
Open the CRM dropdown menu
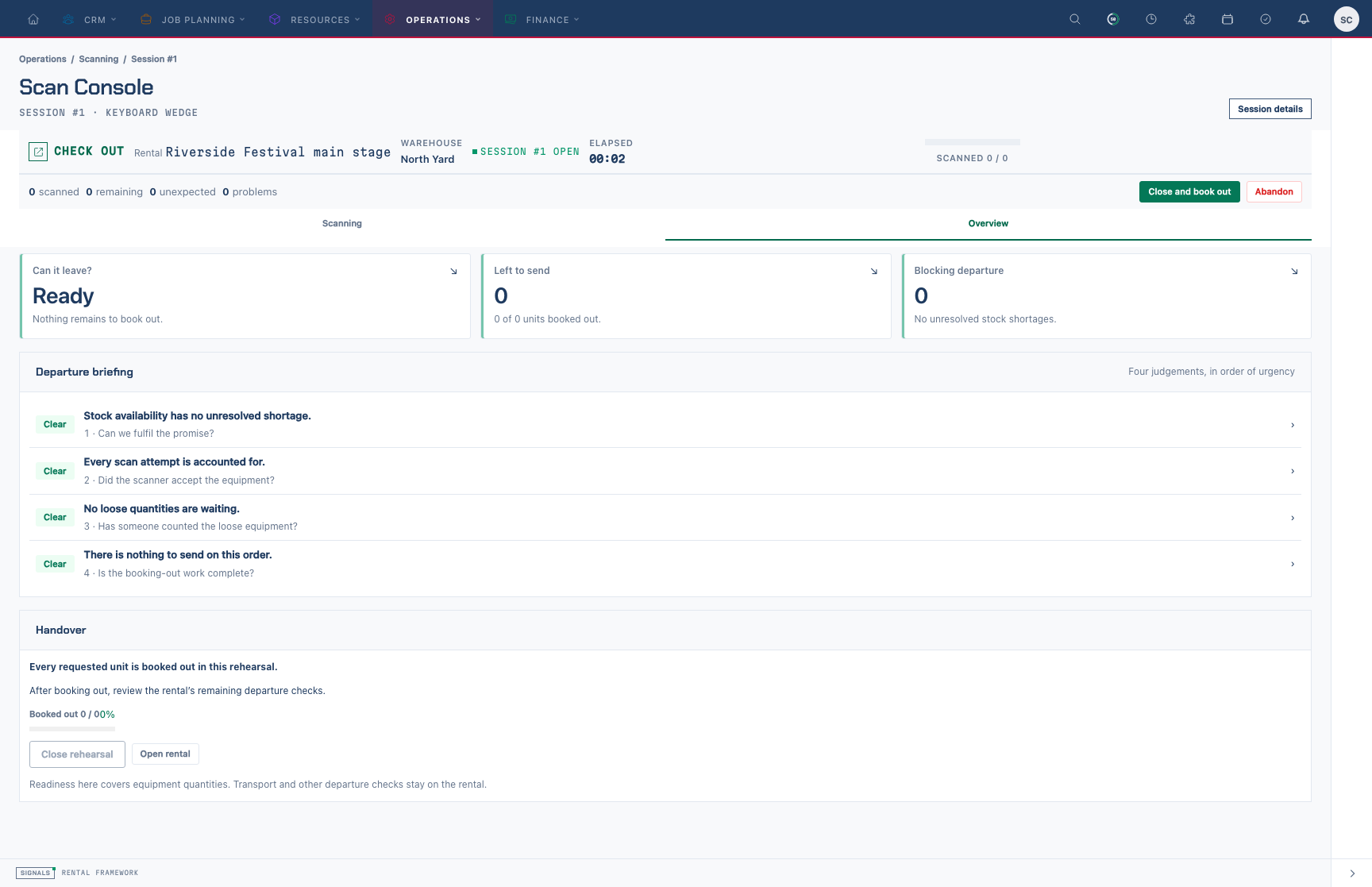tap(90, 19)
